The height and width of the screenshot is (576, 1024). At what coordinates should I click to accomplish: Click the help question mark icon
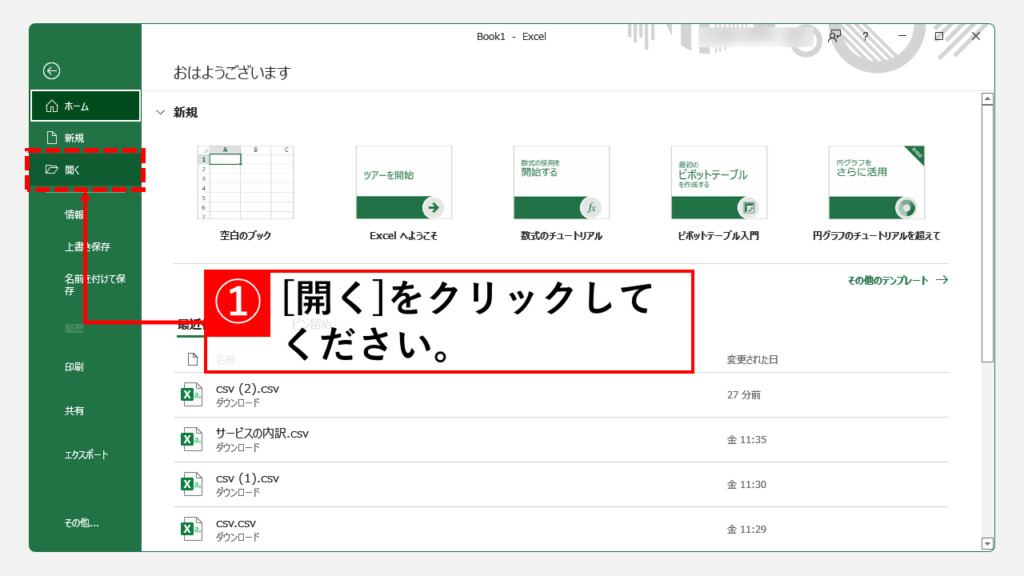(865, 36)
